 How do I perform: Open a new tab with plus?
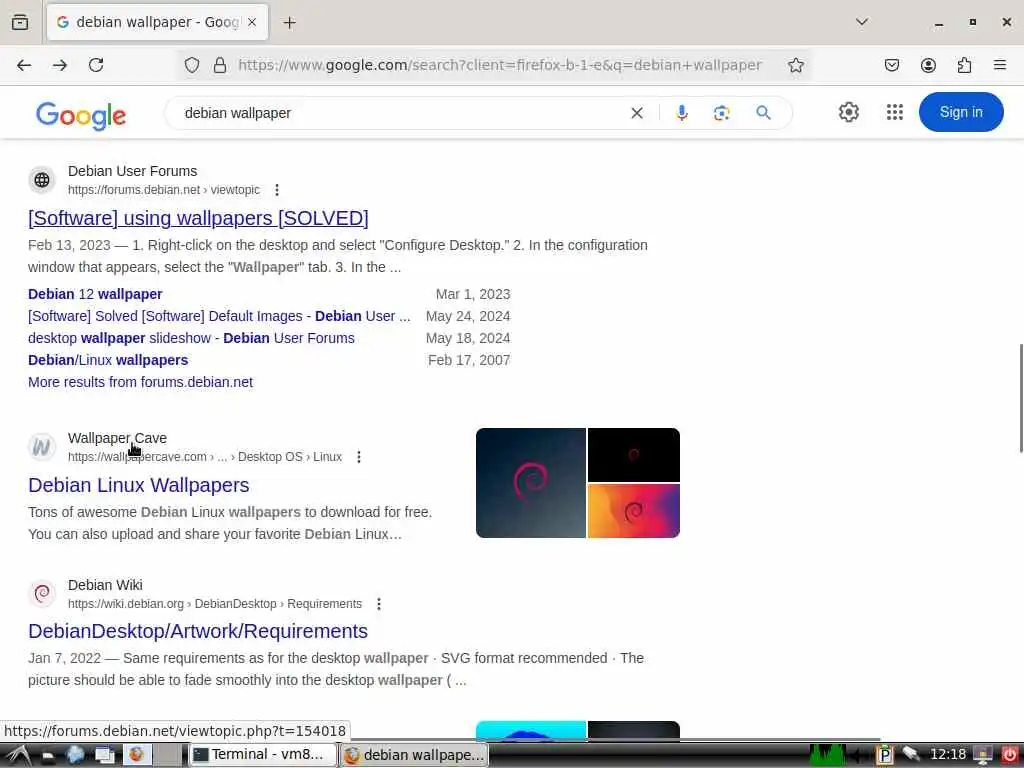pos(289,23)
